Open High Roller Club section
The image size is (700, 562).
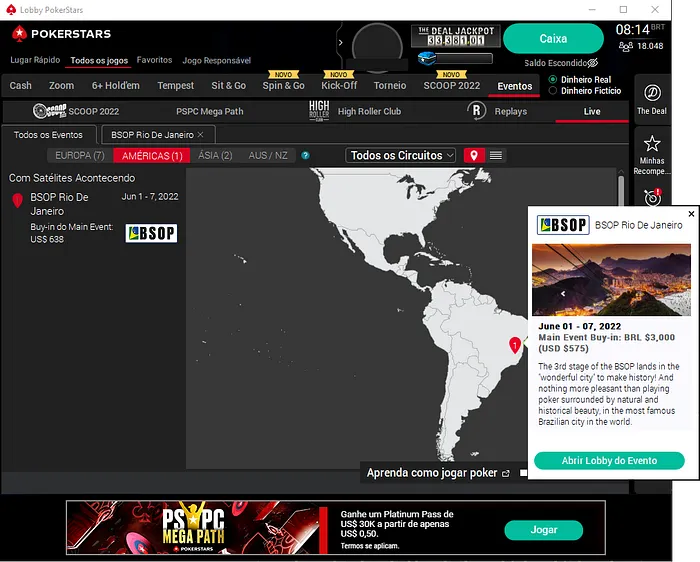coord(355,111)
